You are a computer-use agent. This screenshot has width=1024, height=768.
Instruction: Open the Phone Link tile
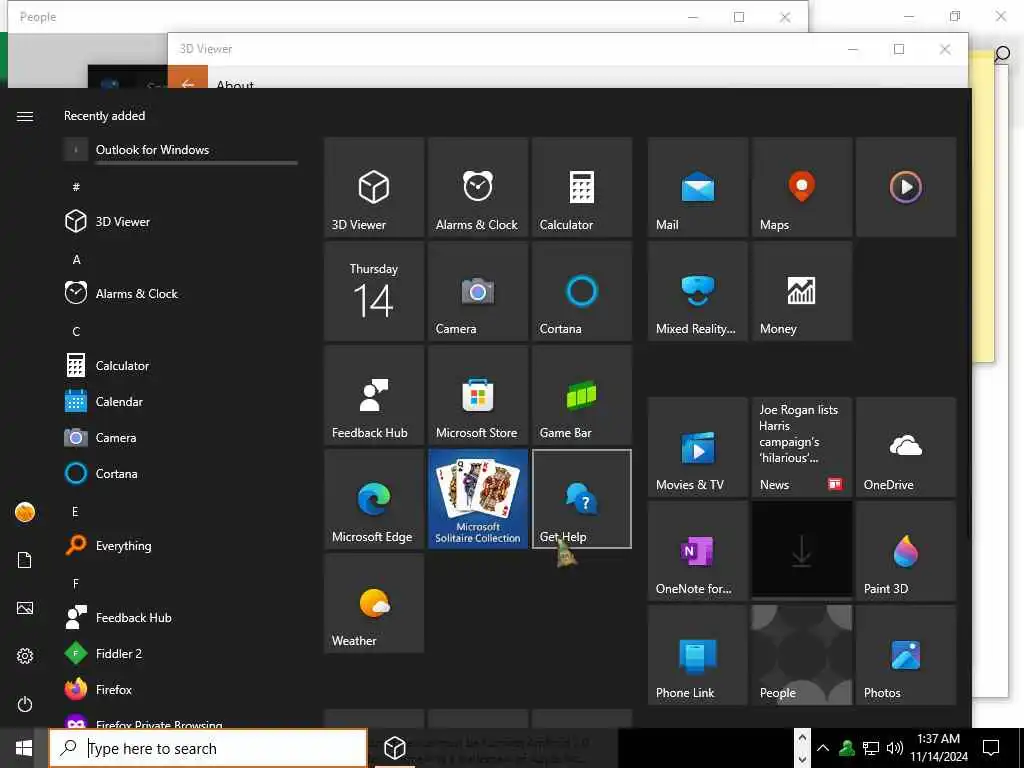point(697,654)
